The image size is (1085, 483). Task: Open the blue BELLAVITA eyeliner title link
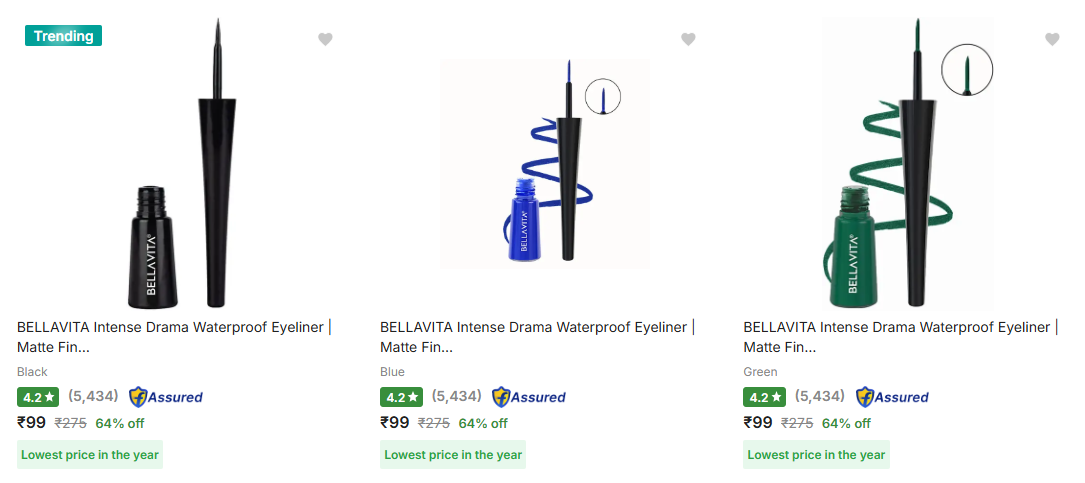pos(537,327)
